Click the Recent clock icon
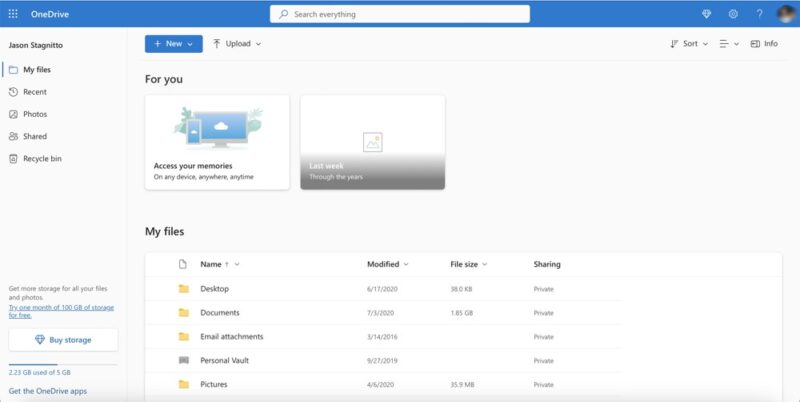Screen dimensions: 800x402 (13, 92)
